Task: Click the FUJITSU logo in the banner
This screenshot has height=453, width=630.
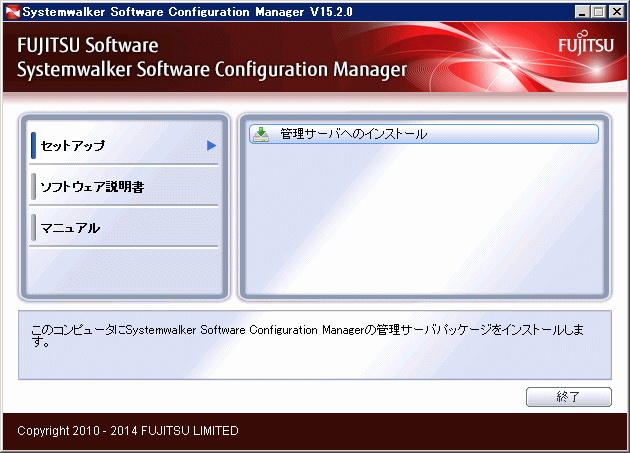Action: click(586, 43)
